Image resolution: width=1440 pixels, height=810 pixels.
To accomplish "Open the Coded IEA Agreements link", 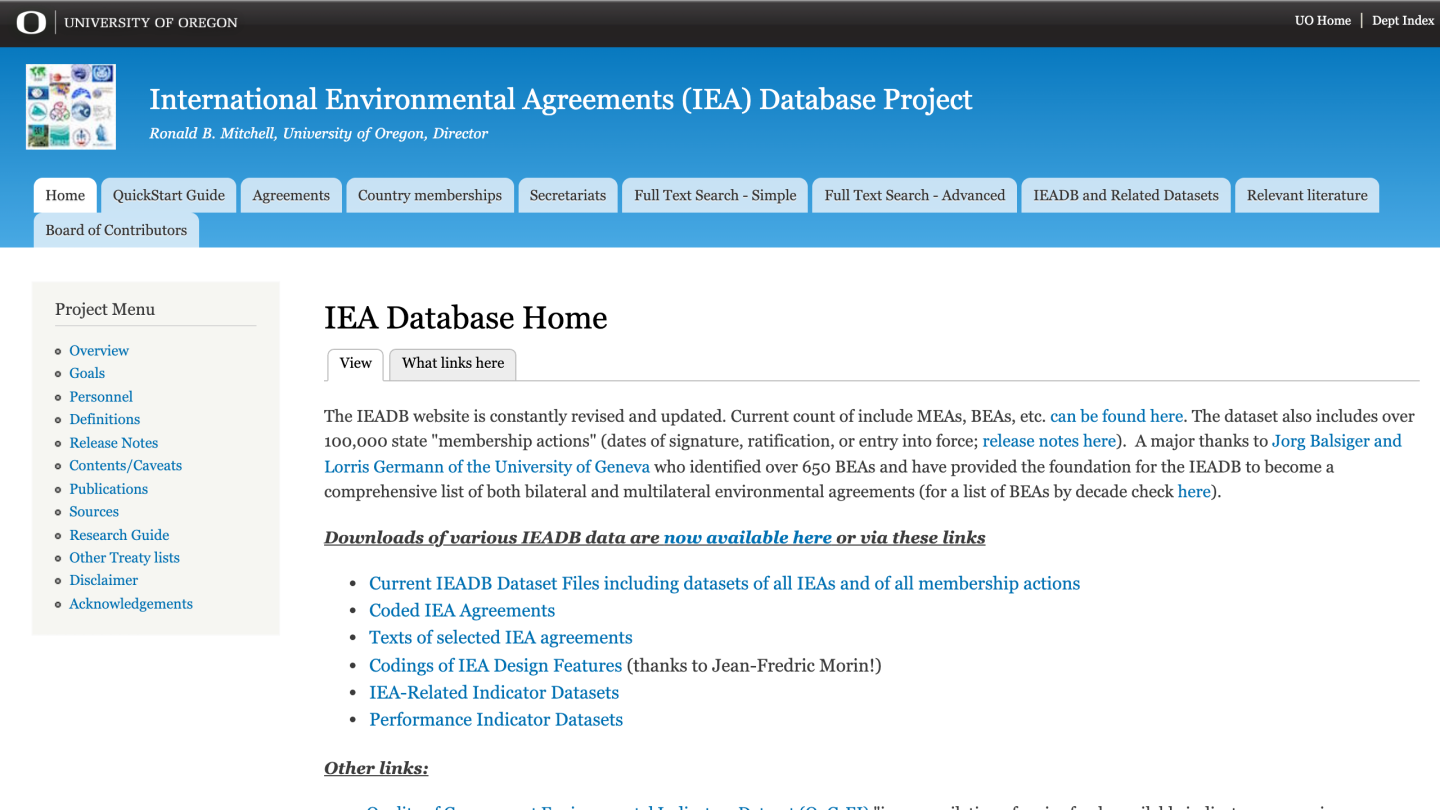I will [462, 611].
